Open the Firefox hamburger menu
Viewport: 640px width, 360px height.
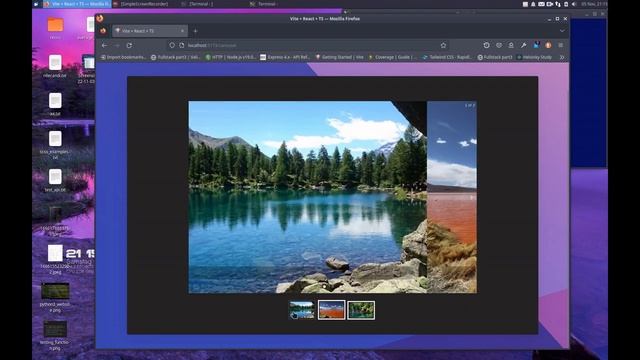pyautogui.click(x=561, y=45)
